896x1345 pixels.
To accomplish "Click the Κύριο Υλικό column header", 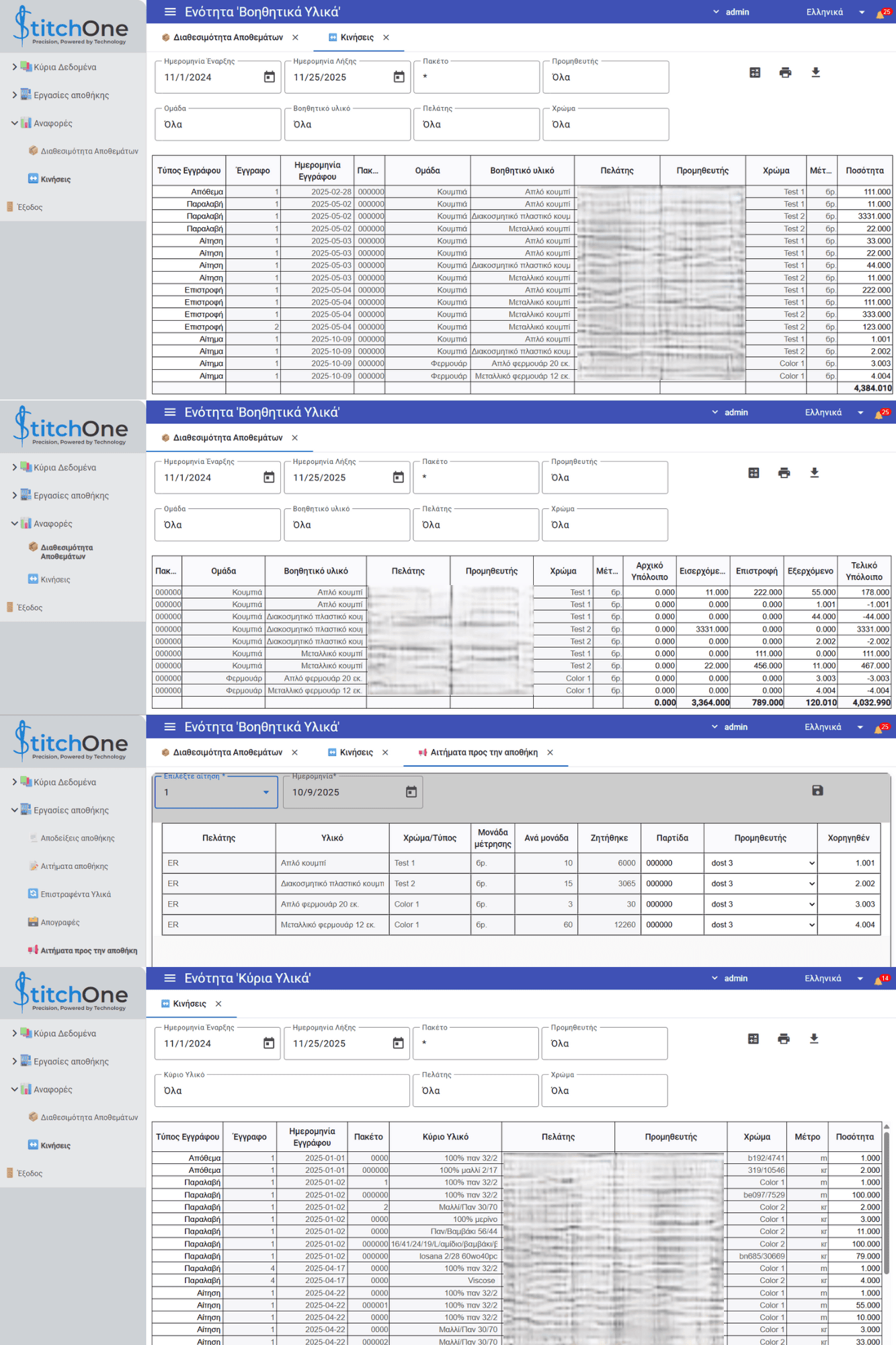I will click(446, 1137).
